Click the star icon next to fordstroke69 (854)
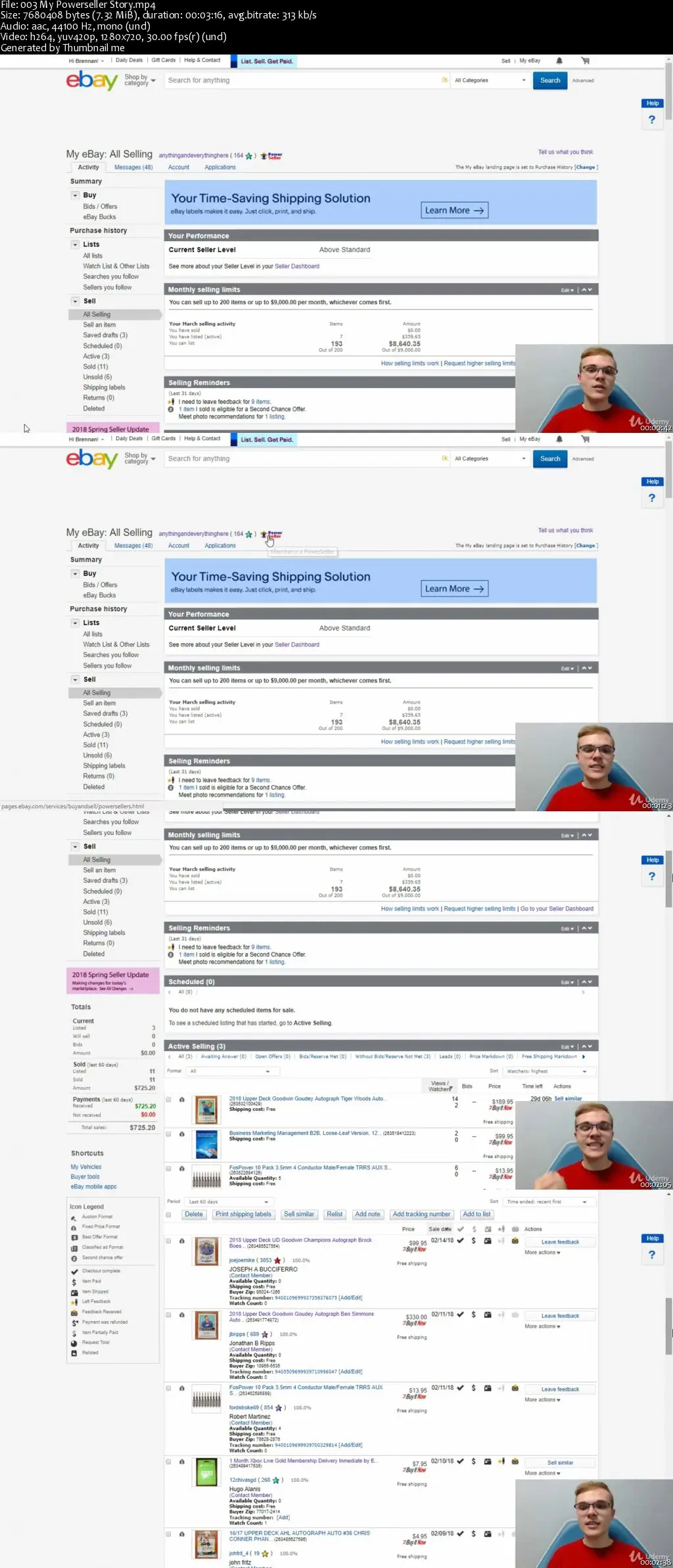 coord(279,1407)
